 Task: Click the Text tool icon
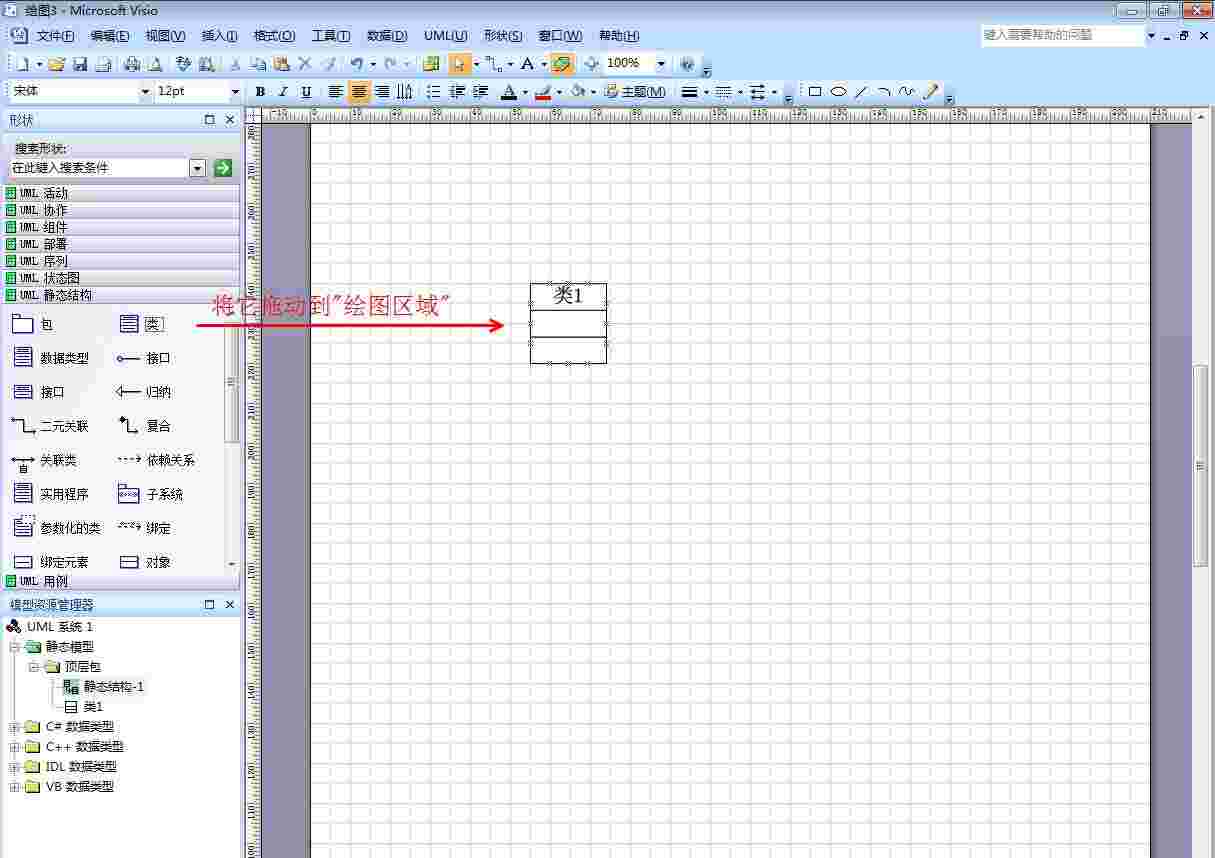pyautogui.click(x=527, y=63)
